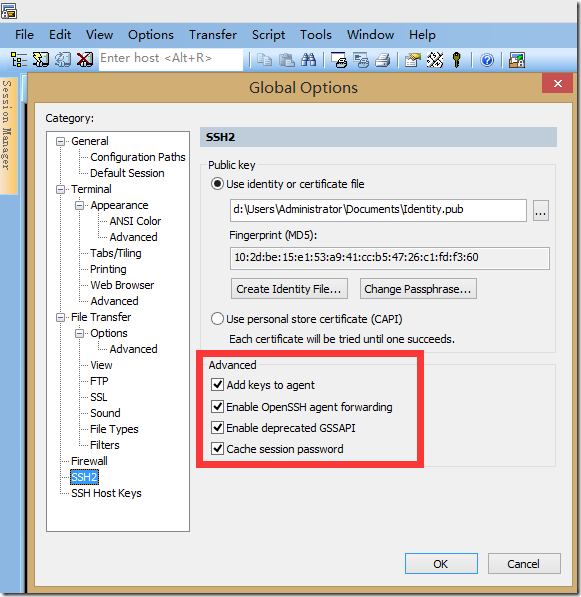Collapse the Terminal tree node

60,189
